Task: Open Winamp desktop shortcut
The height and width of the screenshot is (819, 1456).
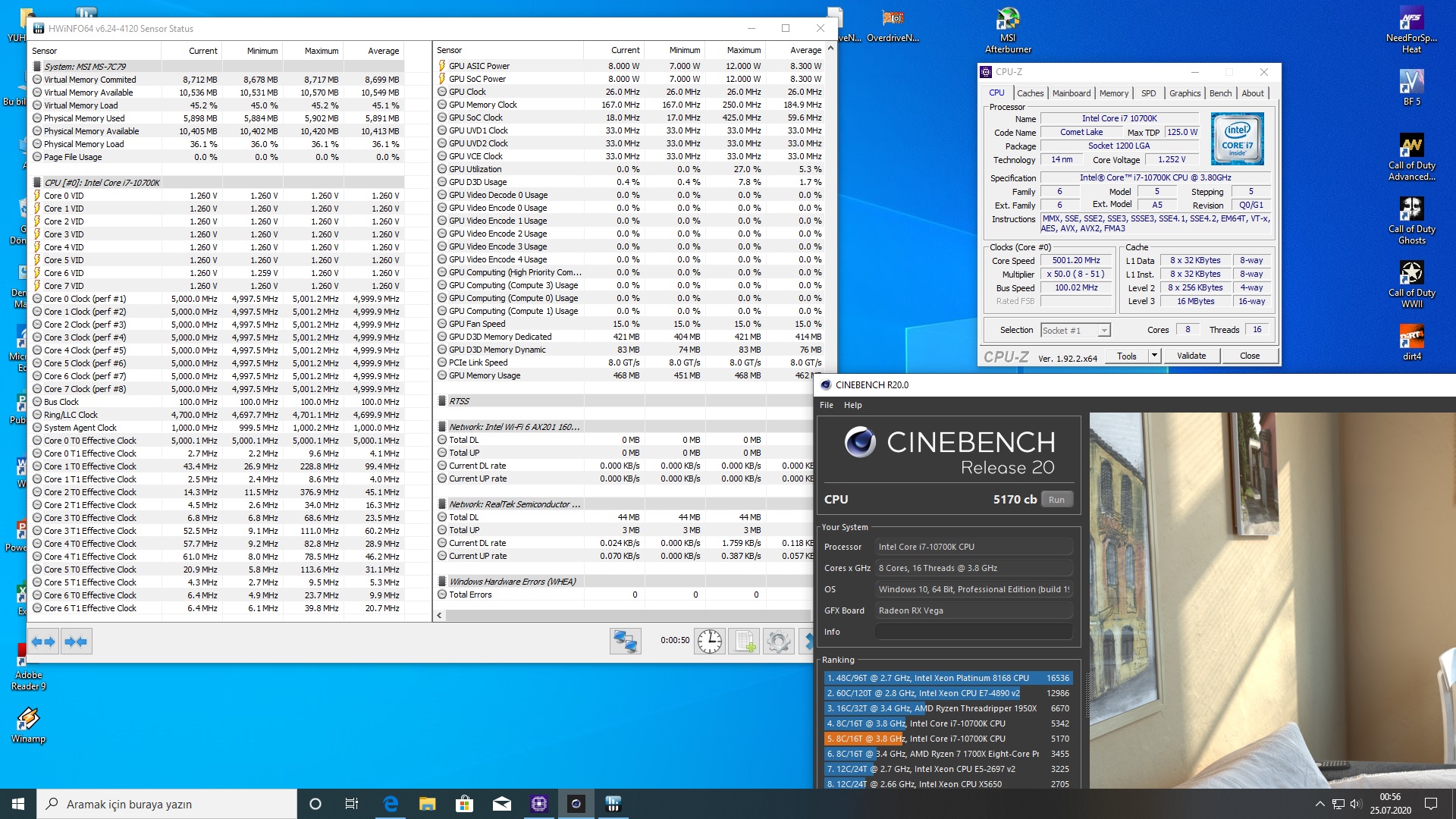Action: pos(28,725)
